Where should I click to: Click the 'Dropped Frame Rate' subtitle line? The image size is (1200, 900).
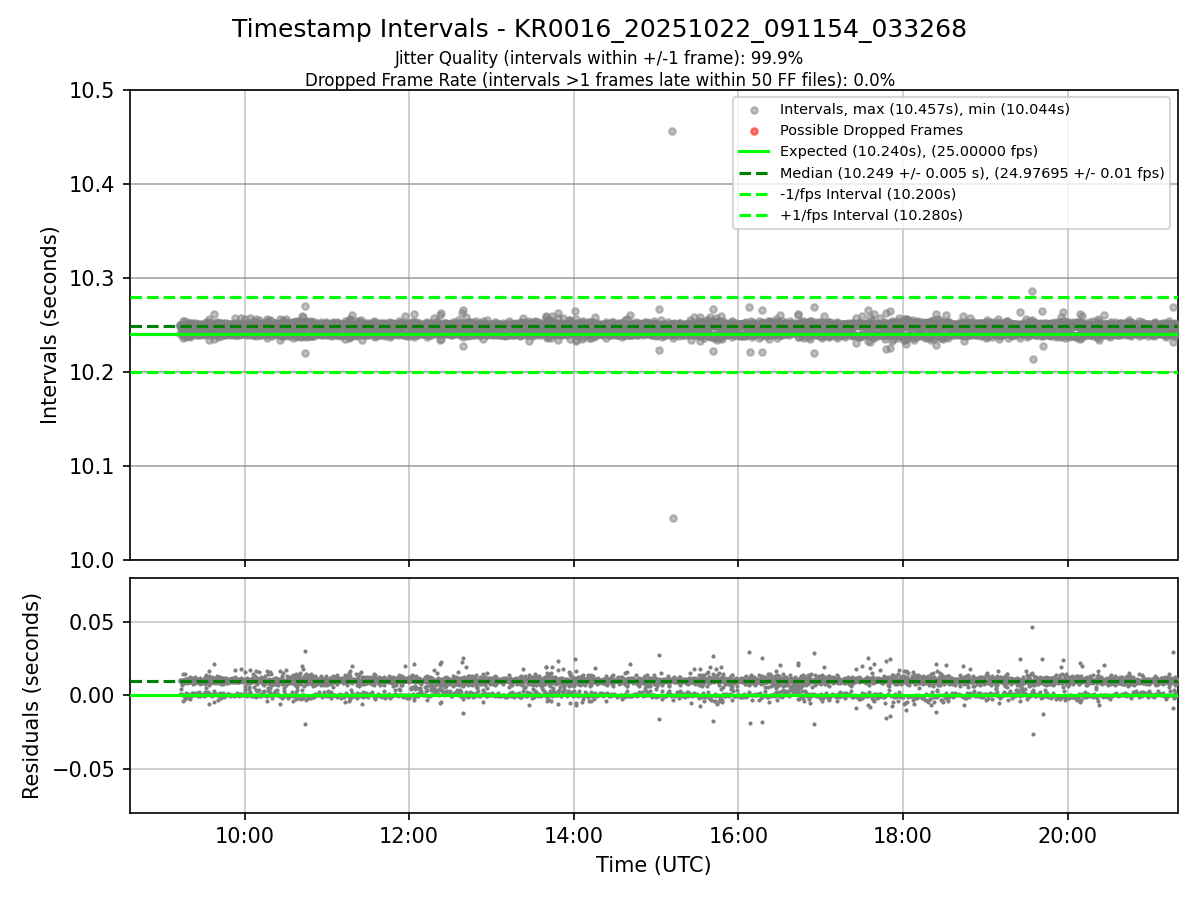click(599, 80)
